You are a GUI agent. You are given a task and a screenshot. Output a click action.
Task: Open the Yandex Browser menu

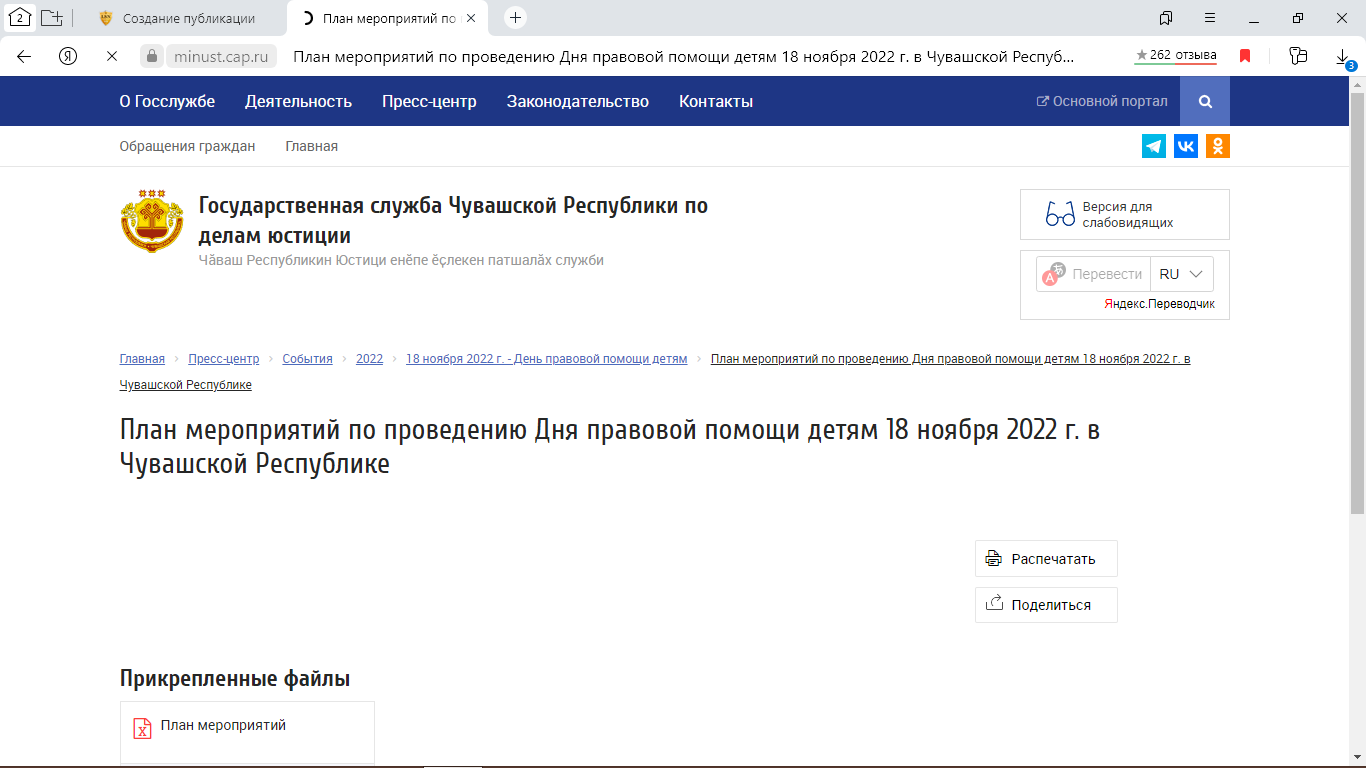click(x=1210, y=18)
